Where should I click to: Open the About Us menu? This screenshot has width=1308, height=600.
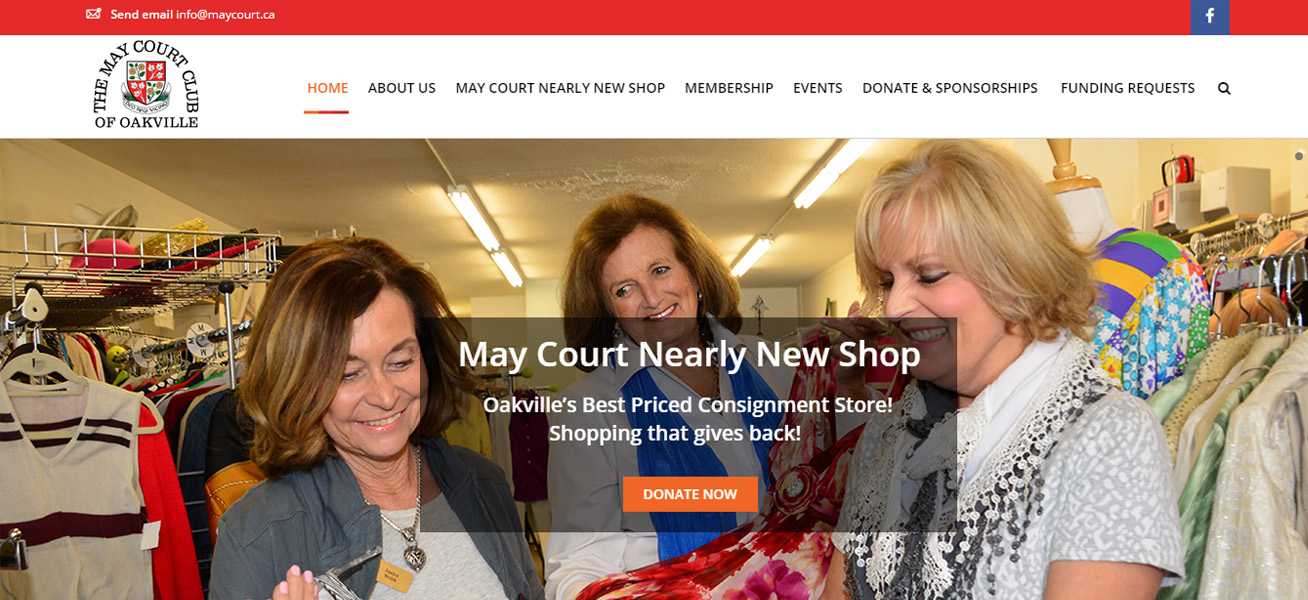click(x=402, y=88)
